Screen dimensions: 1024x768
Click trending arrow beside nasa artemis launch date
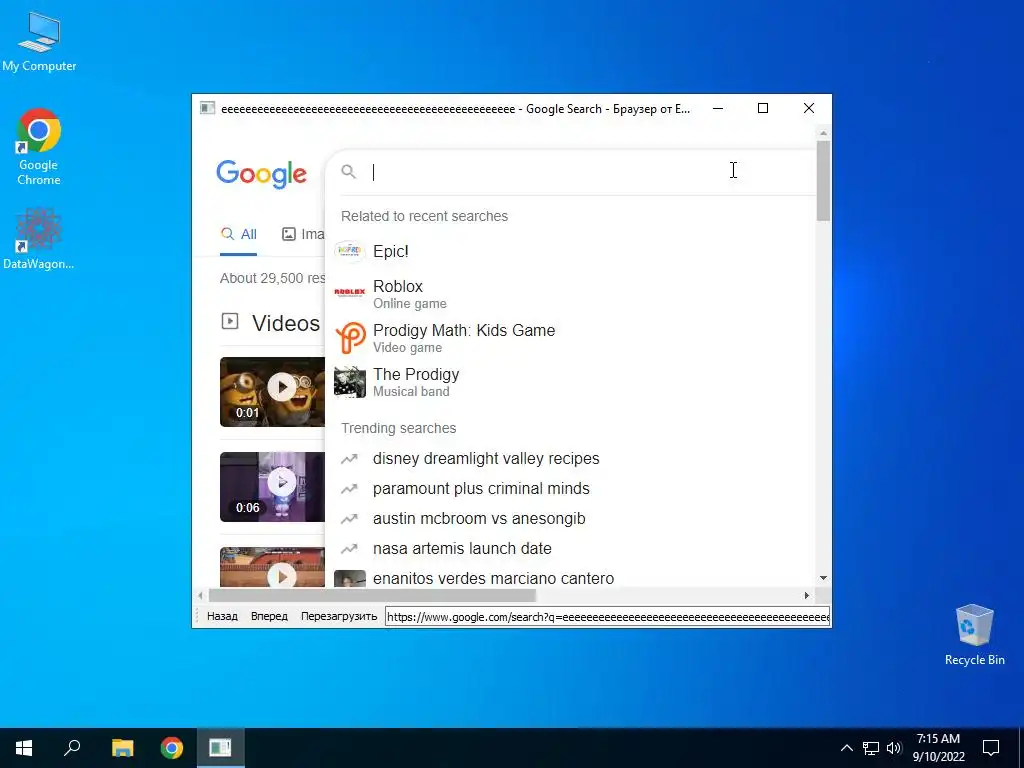[349, 549]
